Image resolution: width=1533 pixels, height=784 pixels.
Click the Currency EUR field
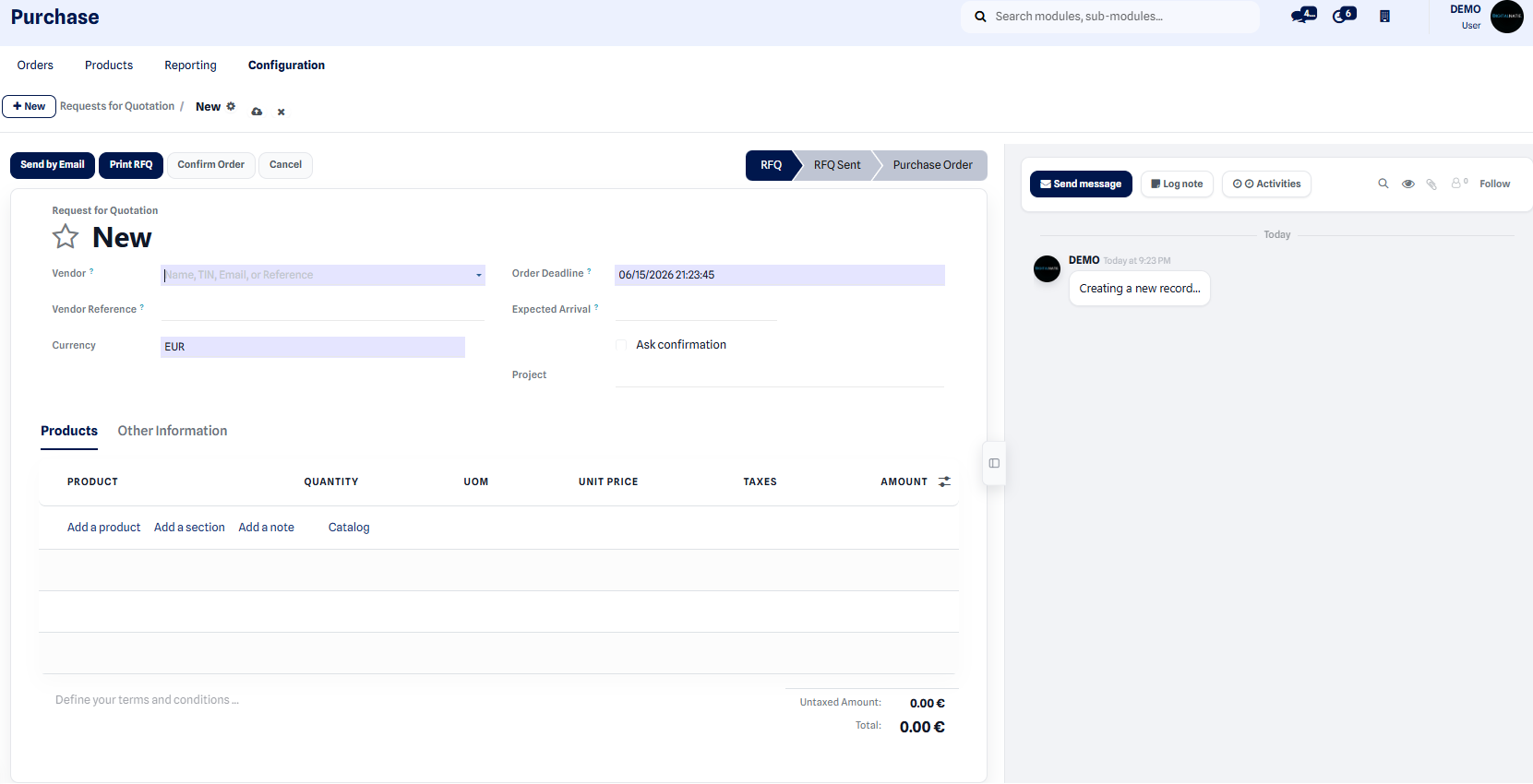(x=313, y=347)
